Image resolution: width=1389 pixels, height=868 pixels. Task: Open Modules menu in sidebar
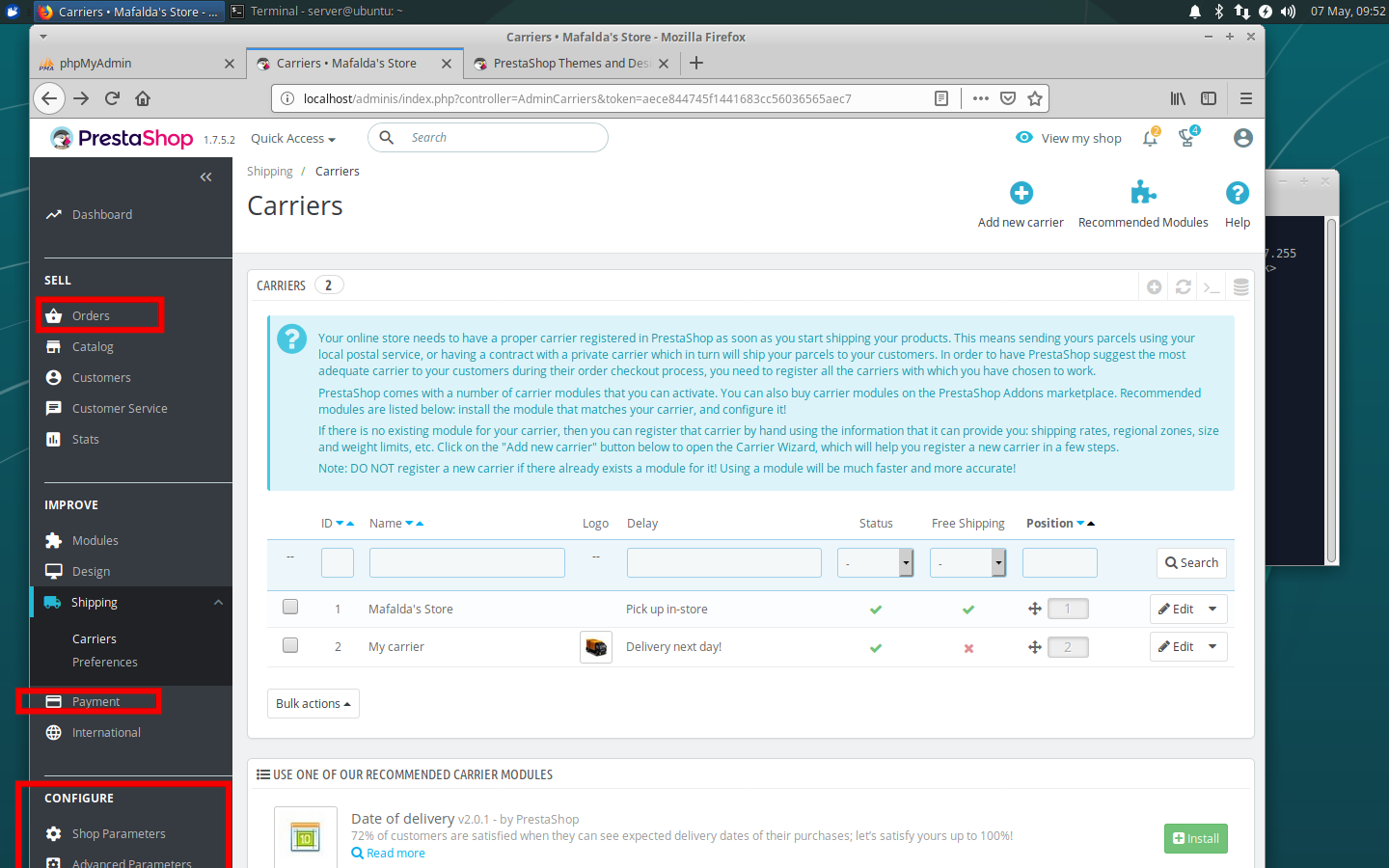pos(95,541)
